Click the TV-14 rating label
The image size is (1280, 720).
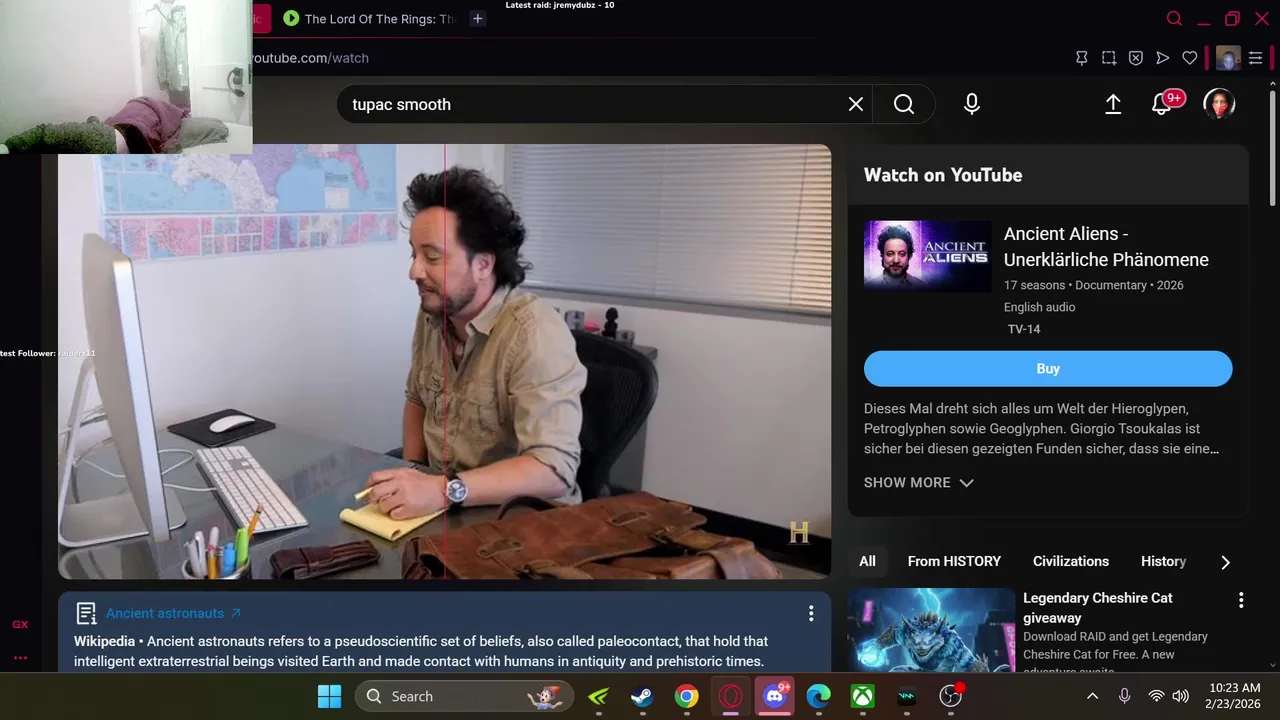1024,329
